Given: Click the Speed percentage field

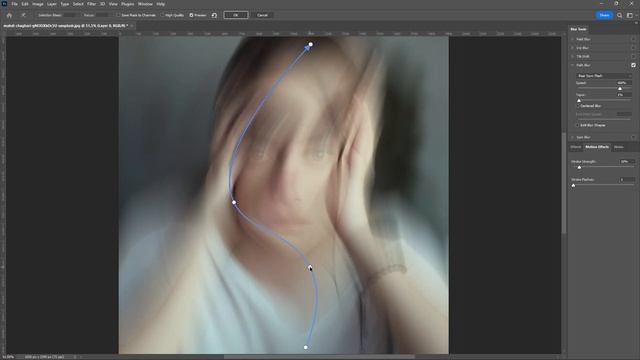Looking at the screenshot, I should (624, 83).
